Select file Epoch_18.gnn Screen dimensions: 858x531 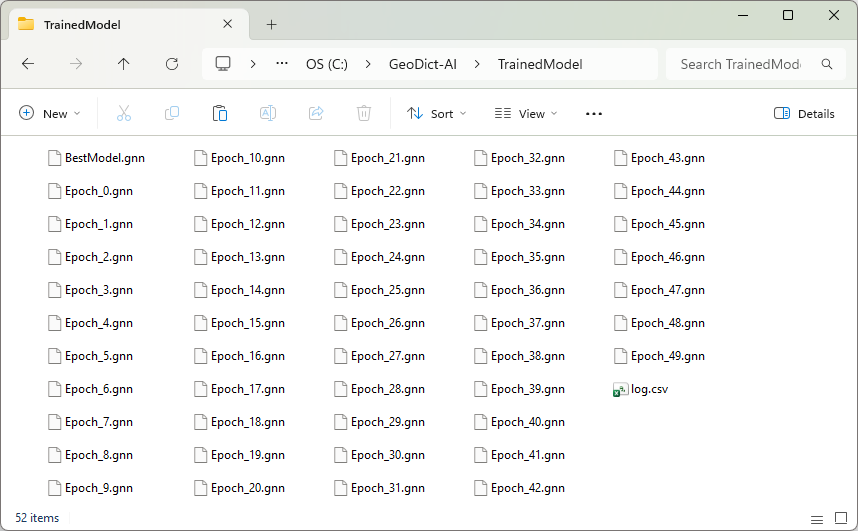pos(240,422)
